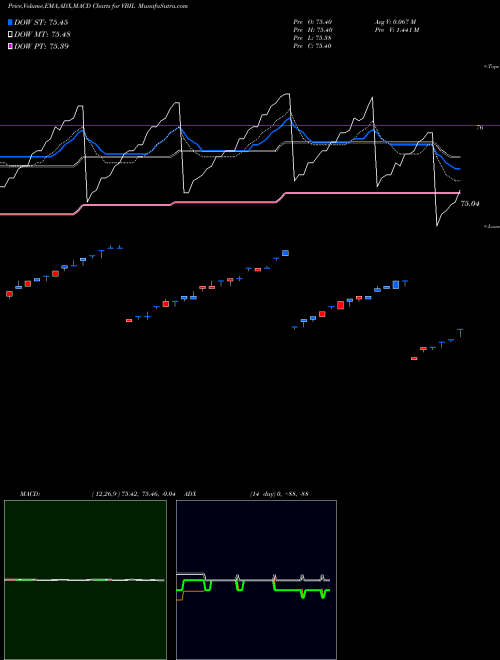
Task: Click the last candle at the chart's right edge
Action: (x=460, y=333)
